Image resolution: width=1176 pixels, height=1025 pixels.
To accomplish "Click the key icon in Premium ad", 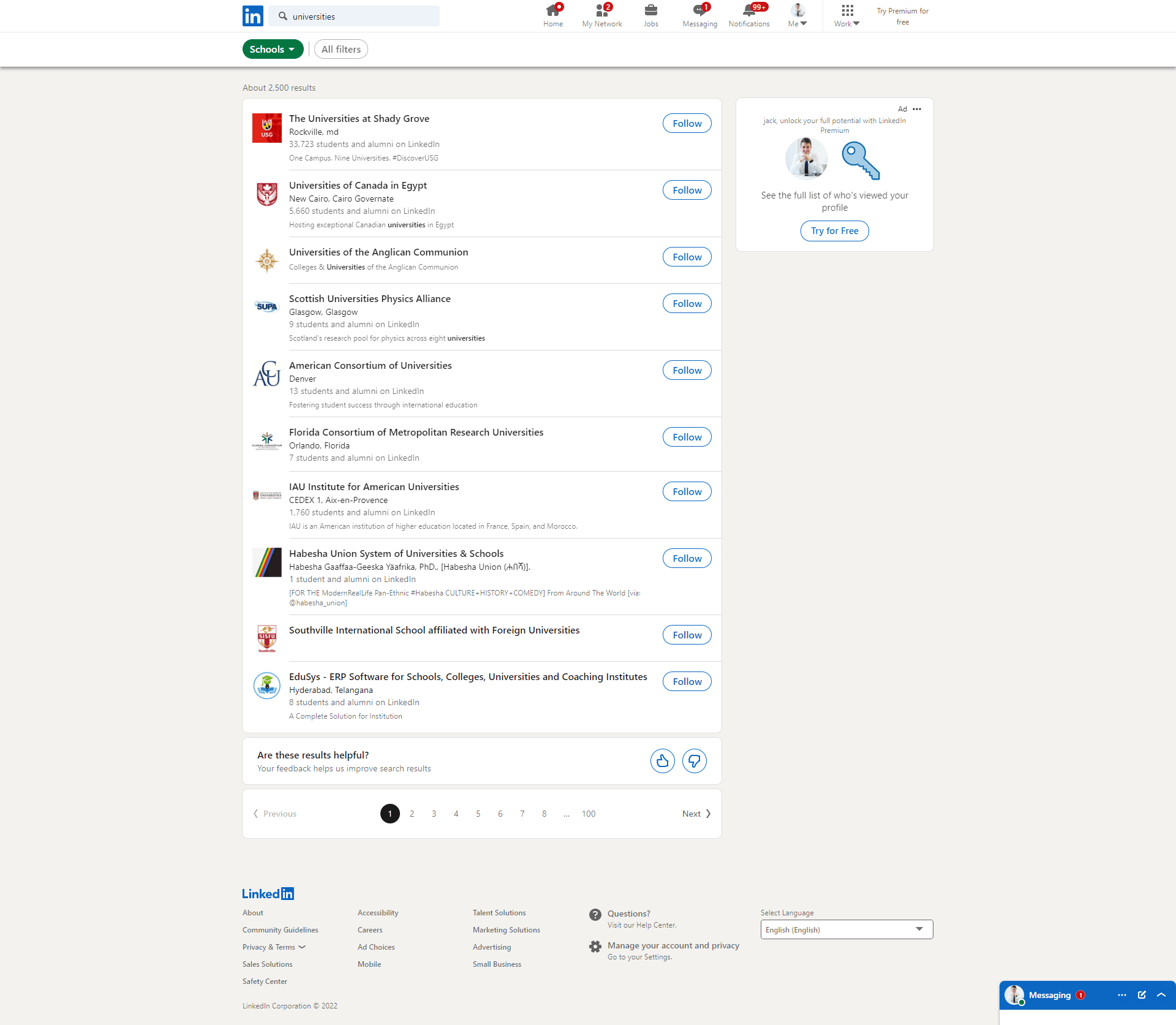I will (861, 161).
